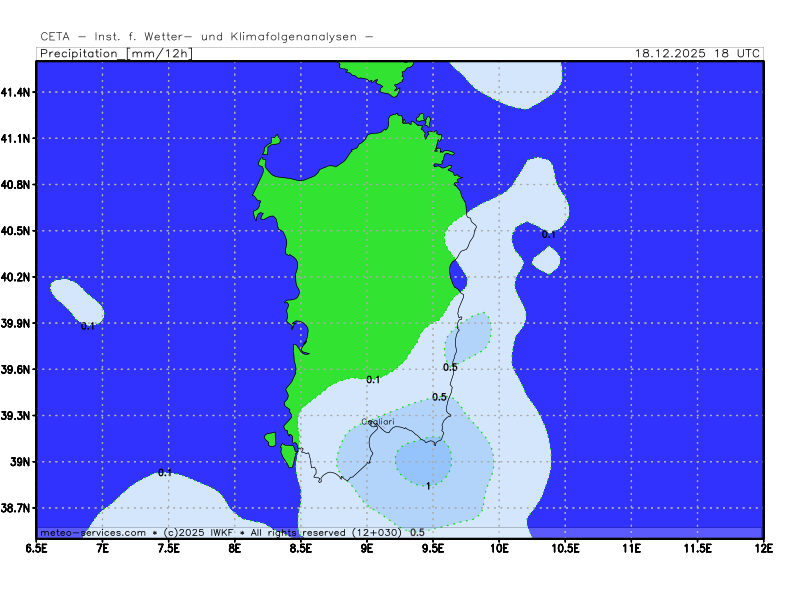
Task: Click the 40.2N latitude axis label
Action: pos(17,277)
